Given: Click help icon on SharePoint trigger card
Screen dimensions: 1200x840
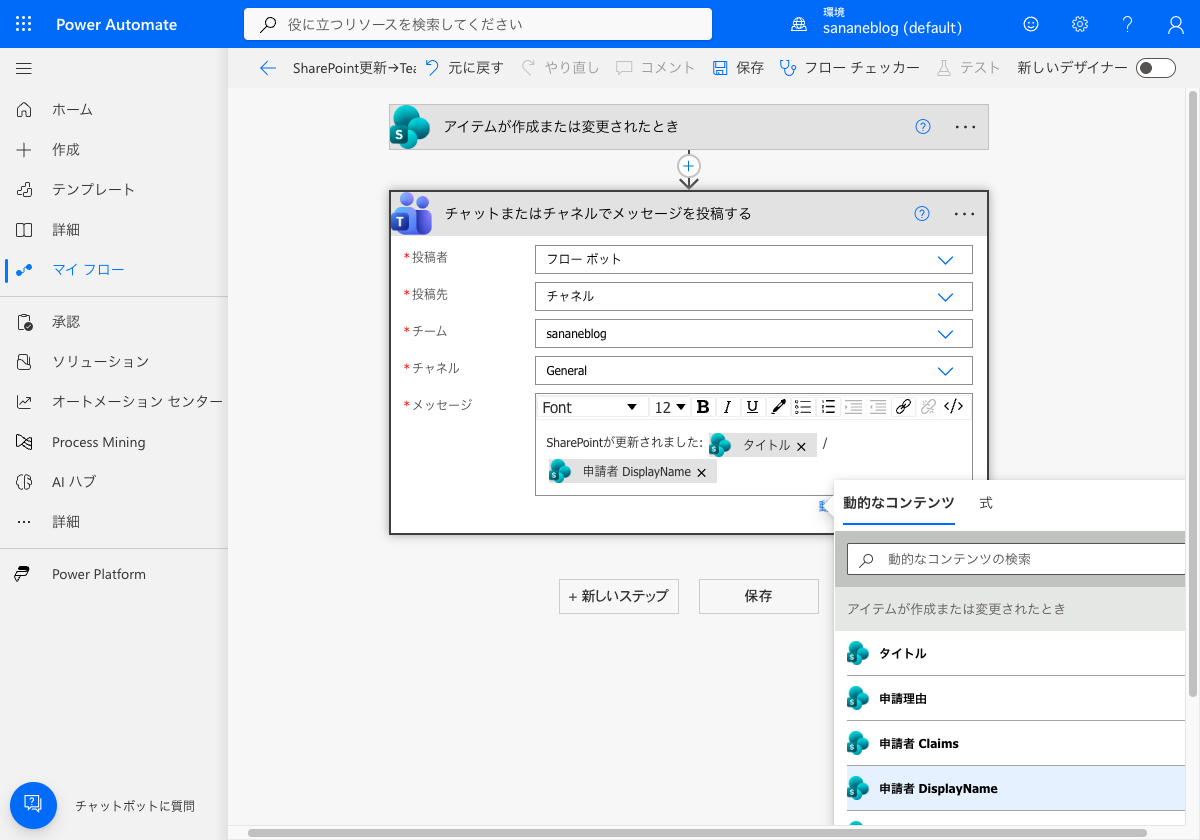Looking at the screenshot, I should click(x=923, y=127).
